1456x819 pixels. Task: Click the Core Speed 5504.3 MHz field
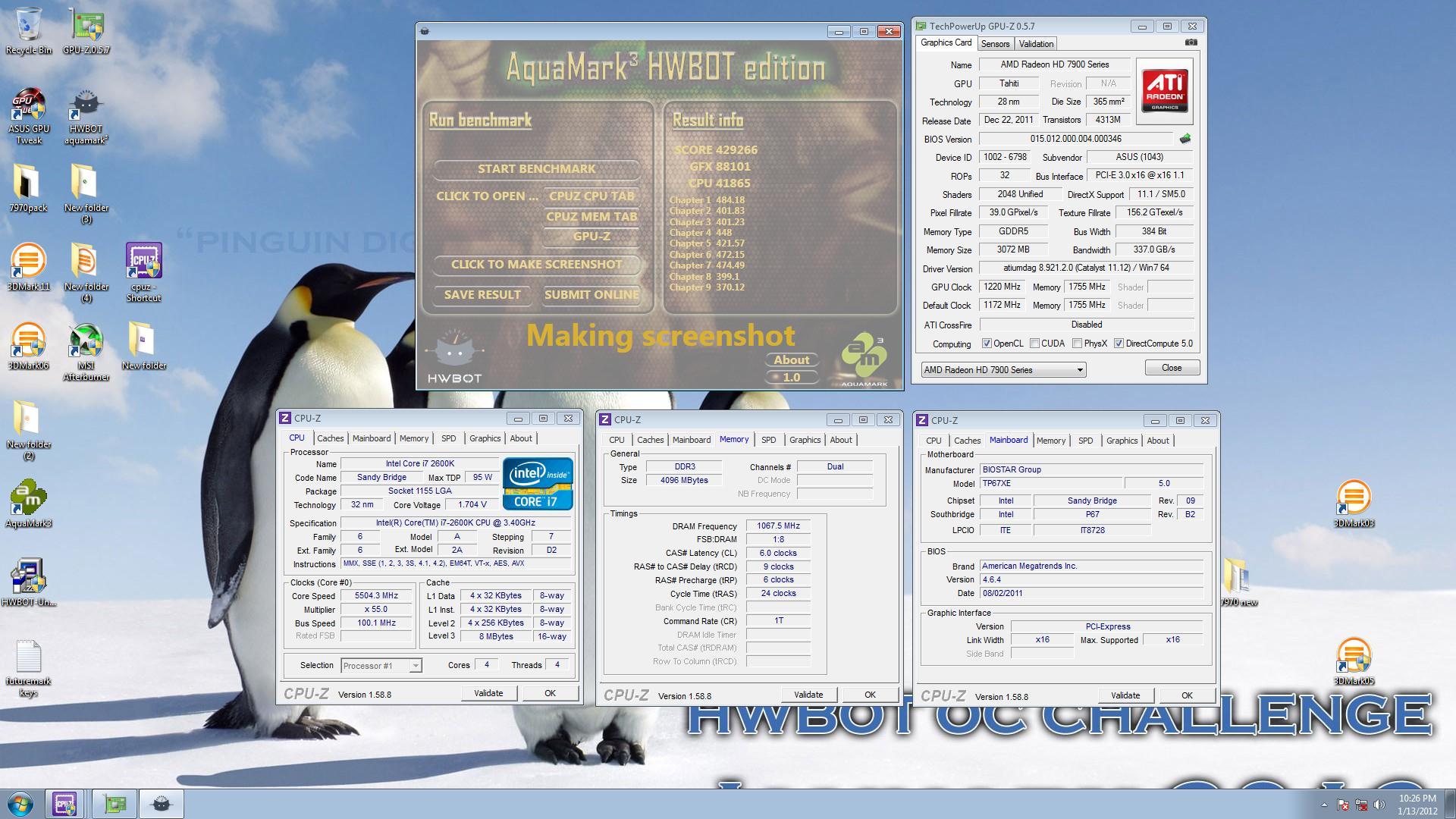tap(376, 596)
